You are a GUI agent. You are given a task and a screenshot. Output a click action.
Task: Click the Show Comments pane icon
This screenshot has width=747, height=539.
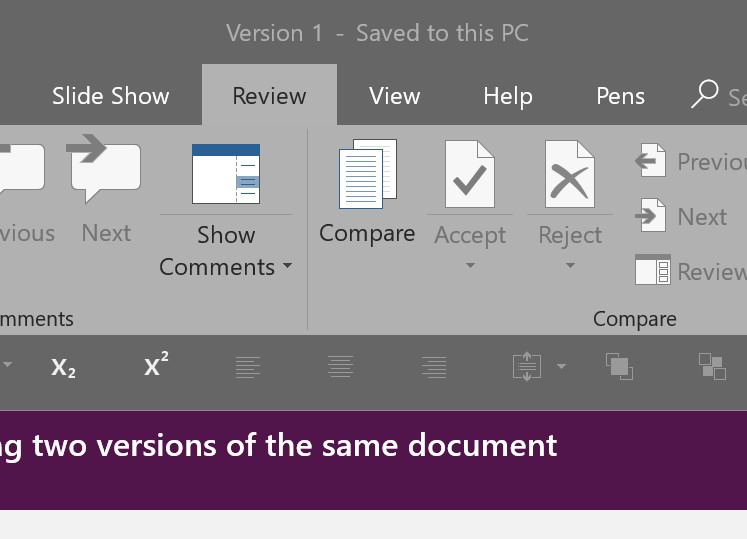click(226, 175)
